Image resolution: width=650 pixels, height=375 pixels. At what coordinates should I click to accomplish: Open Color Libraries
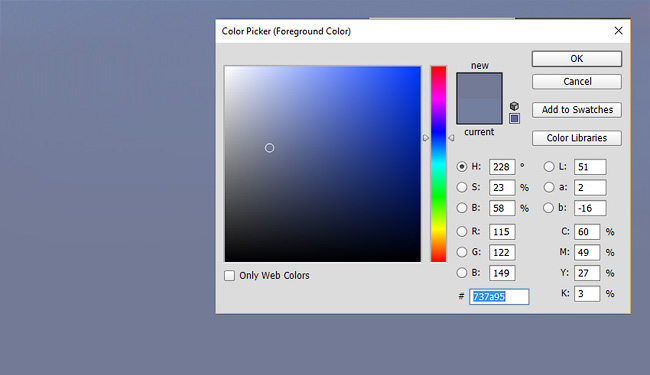[x=577, y=138]
